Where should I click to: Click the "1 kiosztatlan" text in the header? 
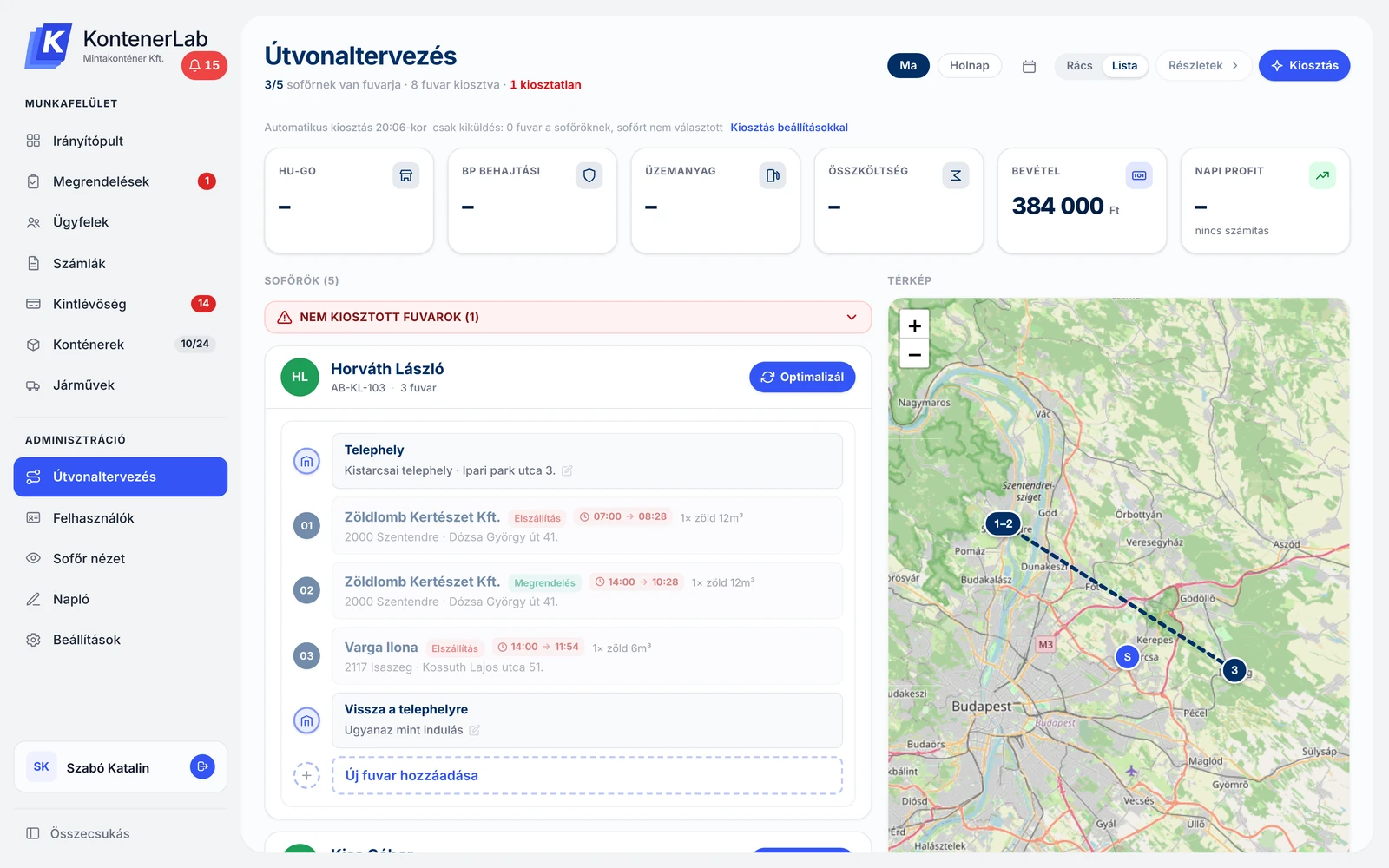[545, 85]
